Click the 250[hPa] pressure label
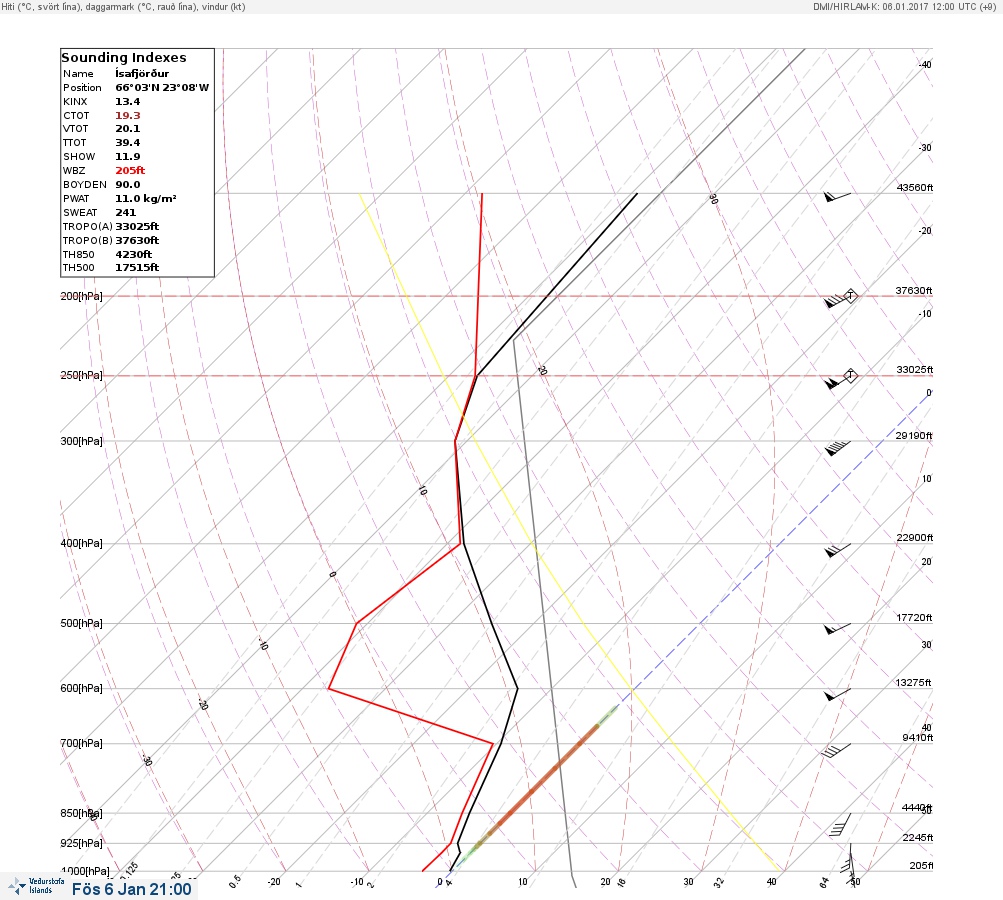1003x900 pixels. pos(81,375)
